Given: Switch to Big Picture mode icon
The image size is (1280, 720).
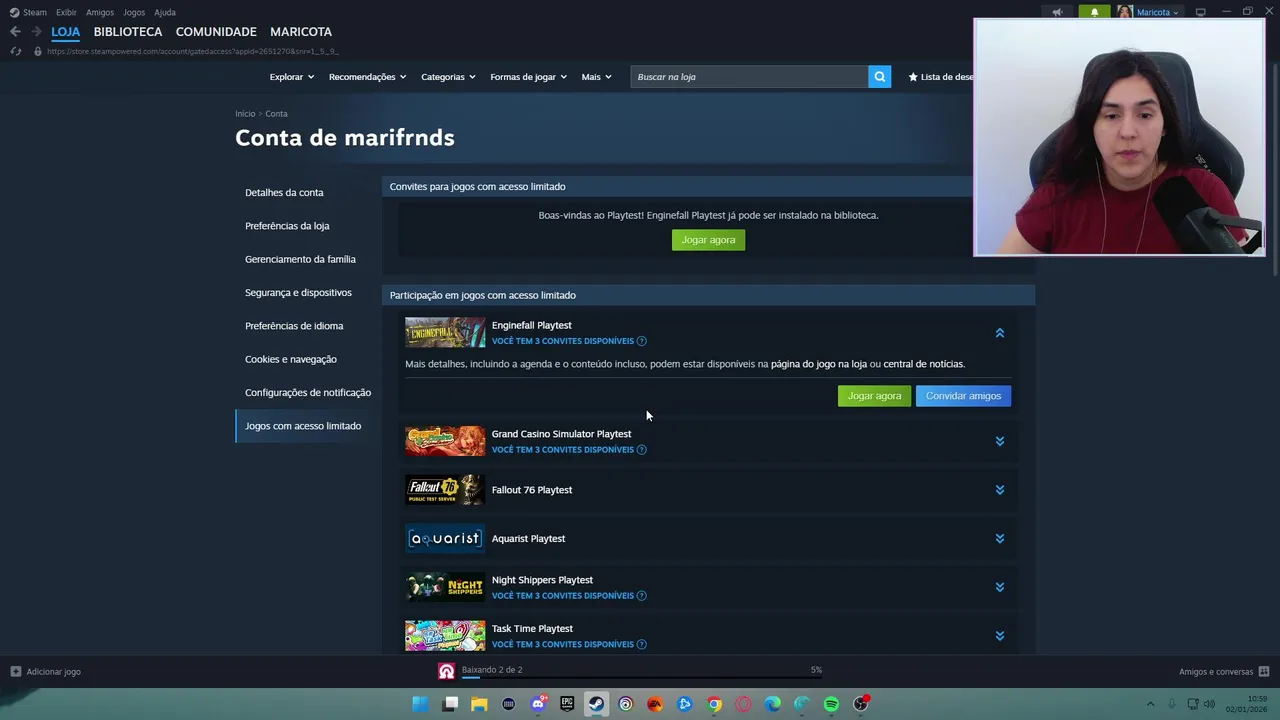Looking at the screenshot, I should click(x=1201, y=12).
